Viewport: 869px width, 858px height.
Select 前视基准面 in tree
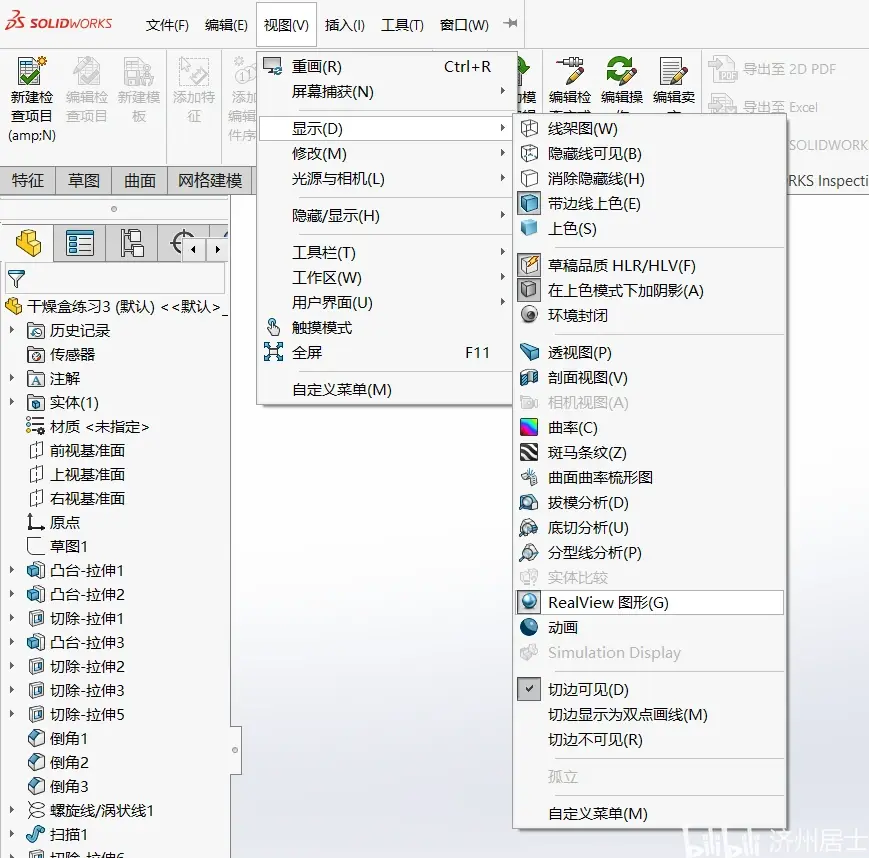coord(76,451)
